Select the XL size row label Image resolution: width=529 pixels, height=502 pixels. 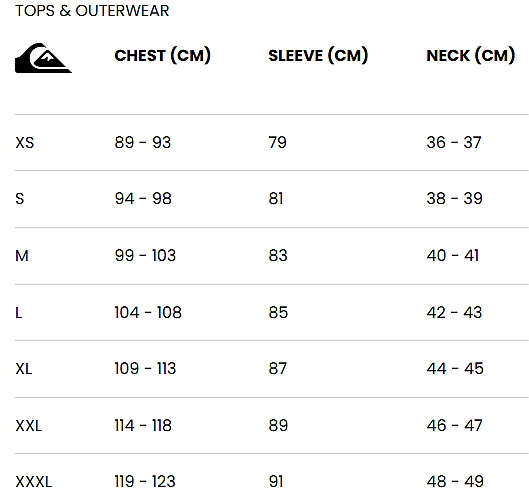(24, 369)
